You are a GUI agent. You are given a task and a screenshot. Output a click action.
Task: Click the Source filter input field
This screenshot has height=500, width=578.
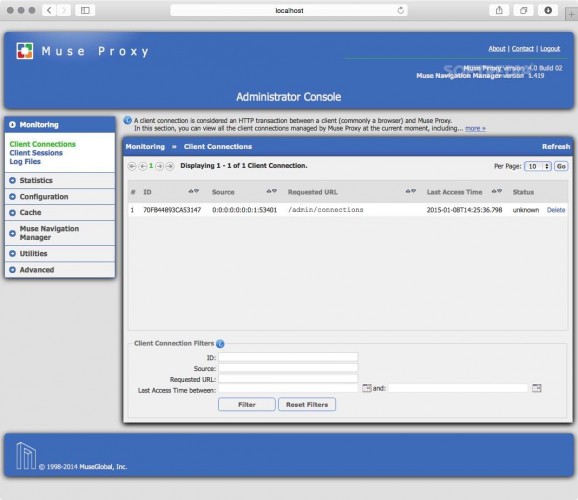coord(288,368)
